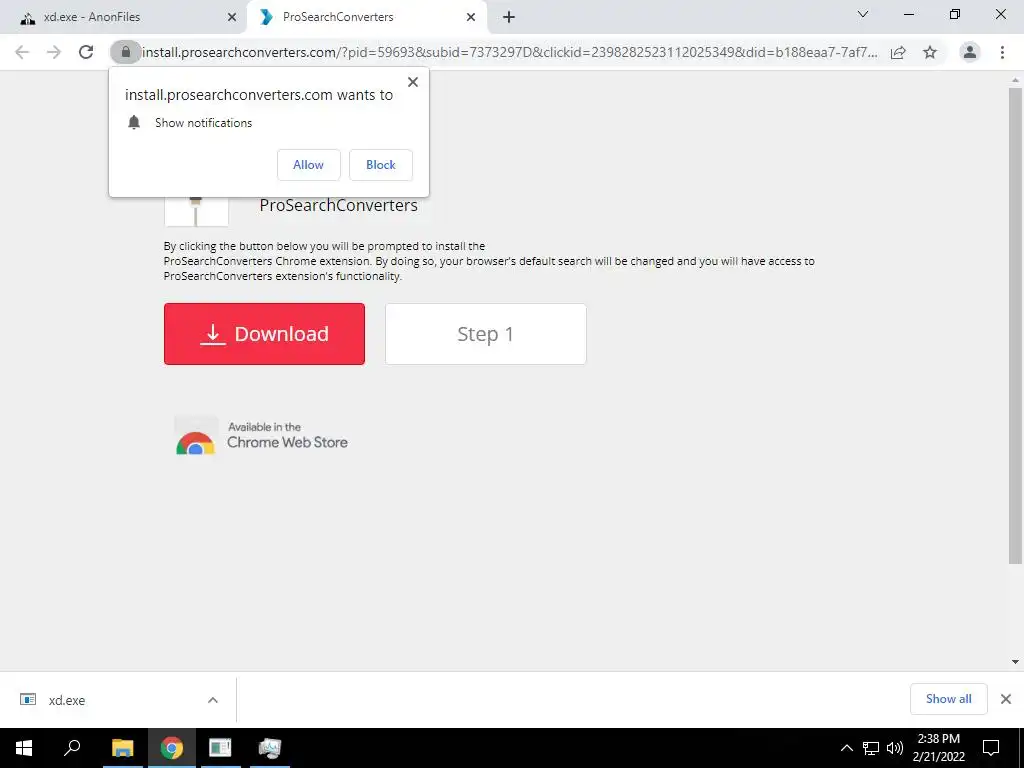This screenshot has height=768, width=1024.
Task: Open the Windows Start menu
Action: point(24,748)
